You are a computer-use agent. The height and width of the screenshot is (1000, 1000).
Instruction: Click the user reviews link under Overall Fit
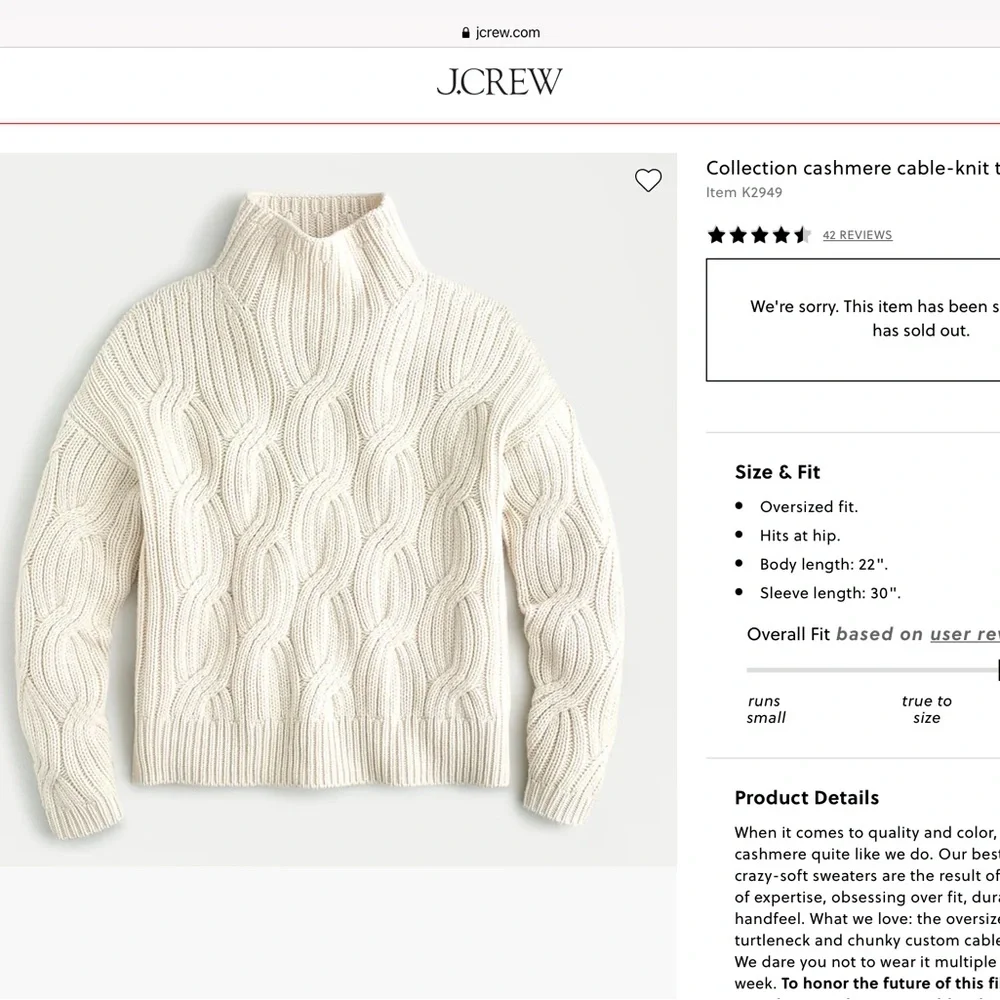click(964, 634)
